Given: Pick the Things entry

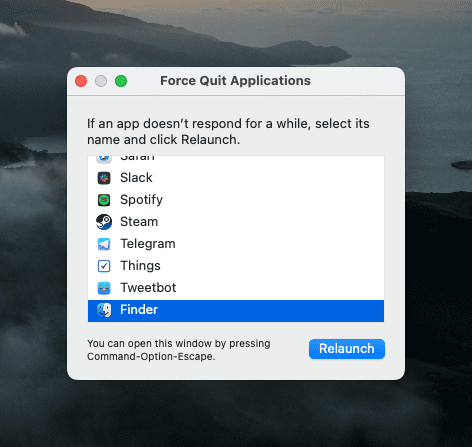Looking at the screenshot, I should 236,266.
